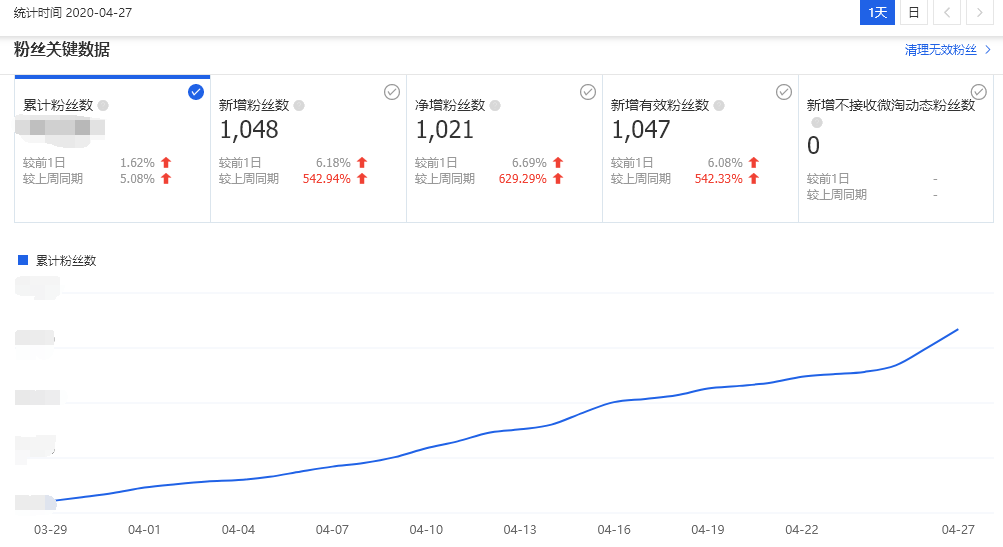Click the 04-16 label on x-axis
The height and width of the screenshot is (547, 1003).
tap(613, 530)
